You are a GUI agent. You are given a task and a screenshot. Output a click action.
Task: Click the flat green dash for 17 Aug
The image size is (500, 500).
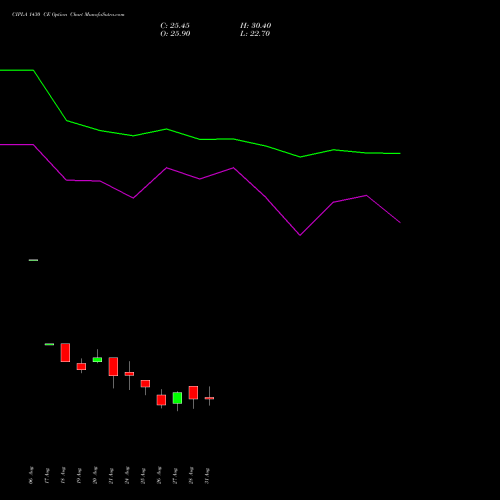pyautogui.click(x=49, y=344)
